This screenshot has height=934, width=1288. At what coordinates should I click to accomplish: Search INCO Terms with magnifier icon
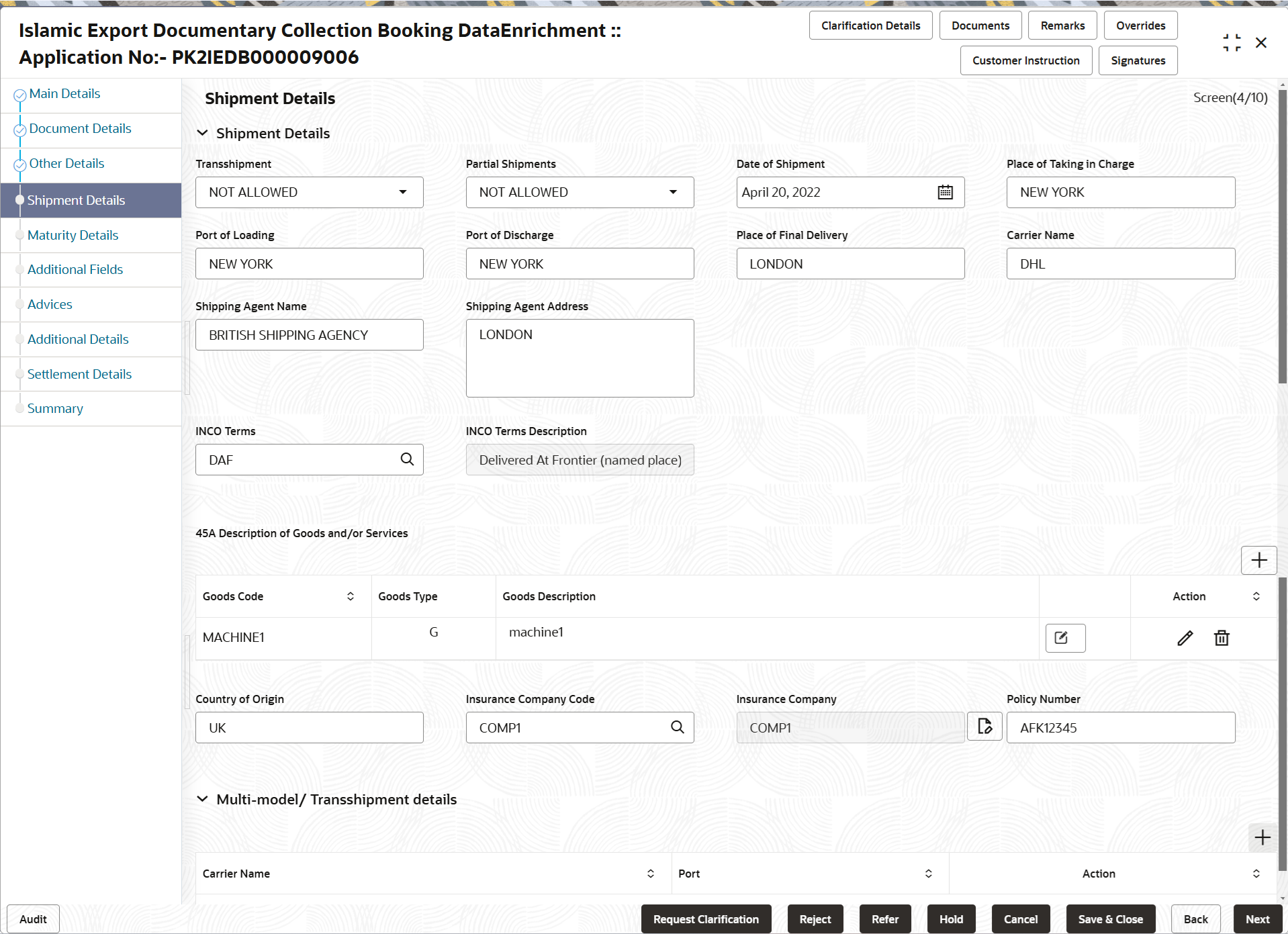pyautogui.click(x=407, y=459)
